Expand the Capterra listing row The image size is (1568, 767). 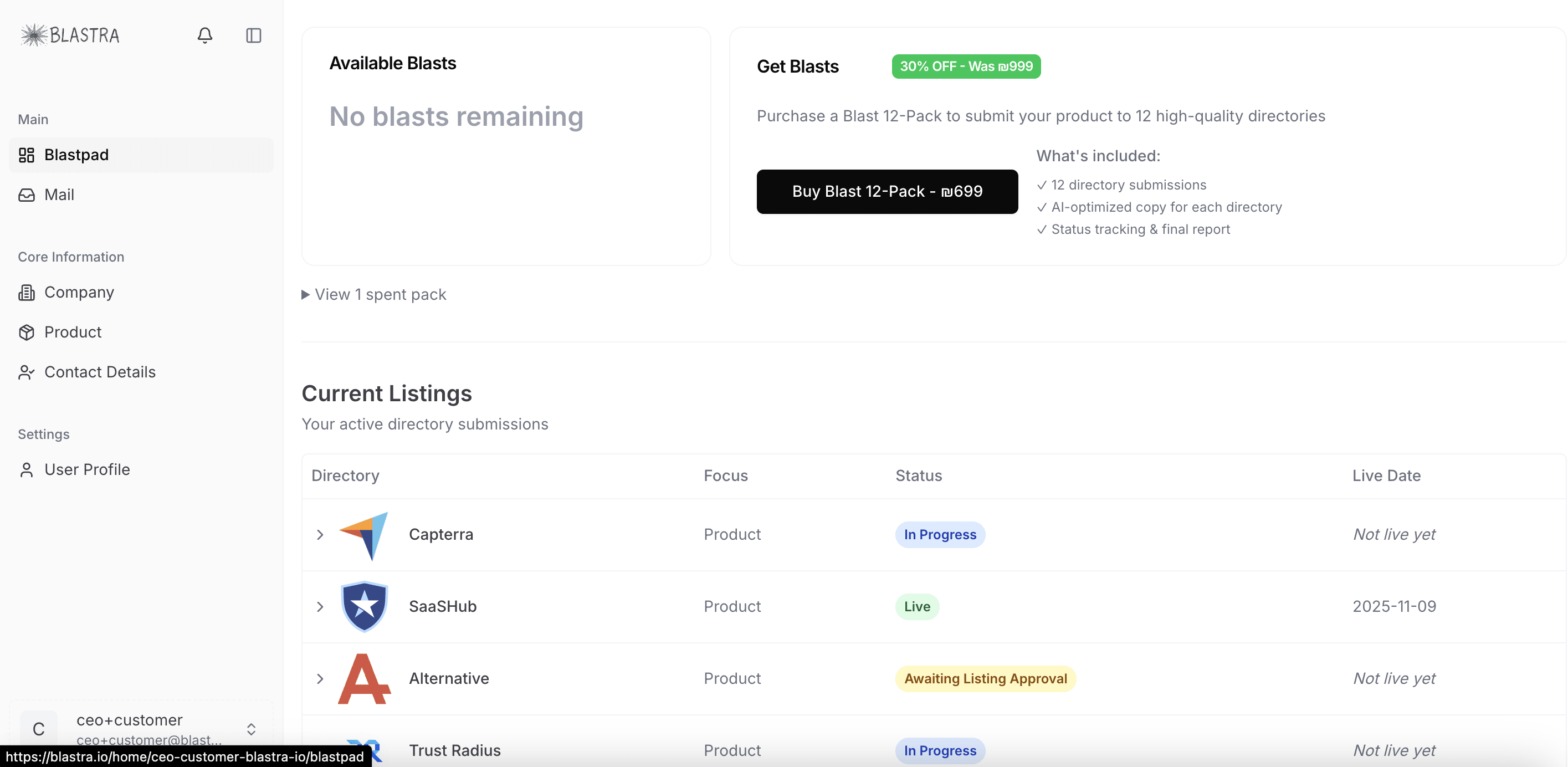[320, 534]
